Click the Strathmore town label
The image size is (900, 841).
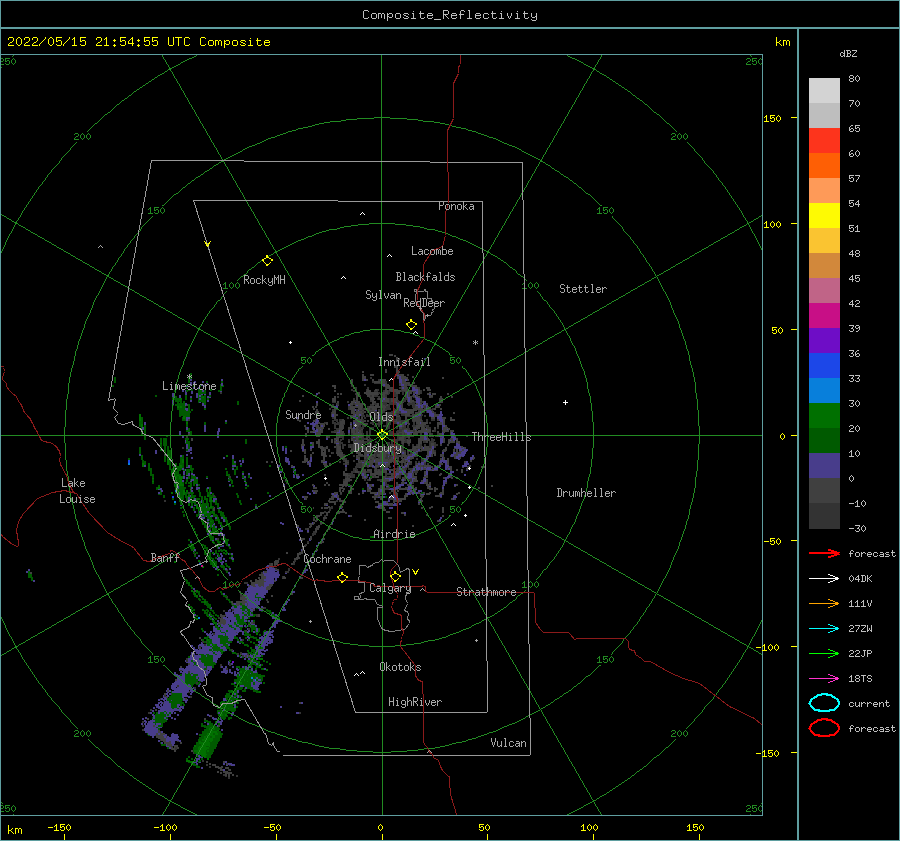click(x=486, y=592)
